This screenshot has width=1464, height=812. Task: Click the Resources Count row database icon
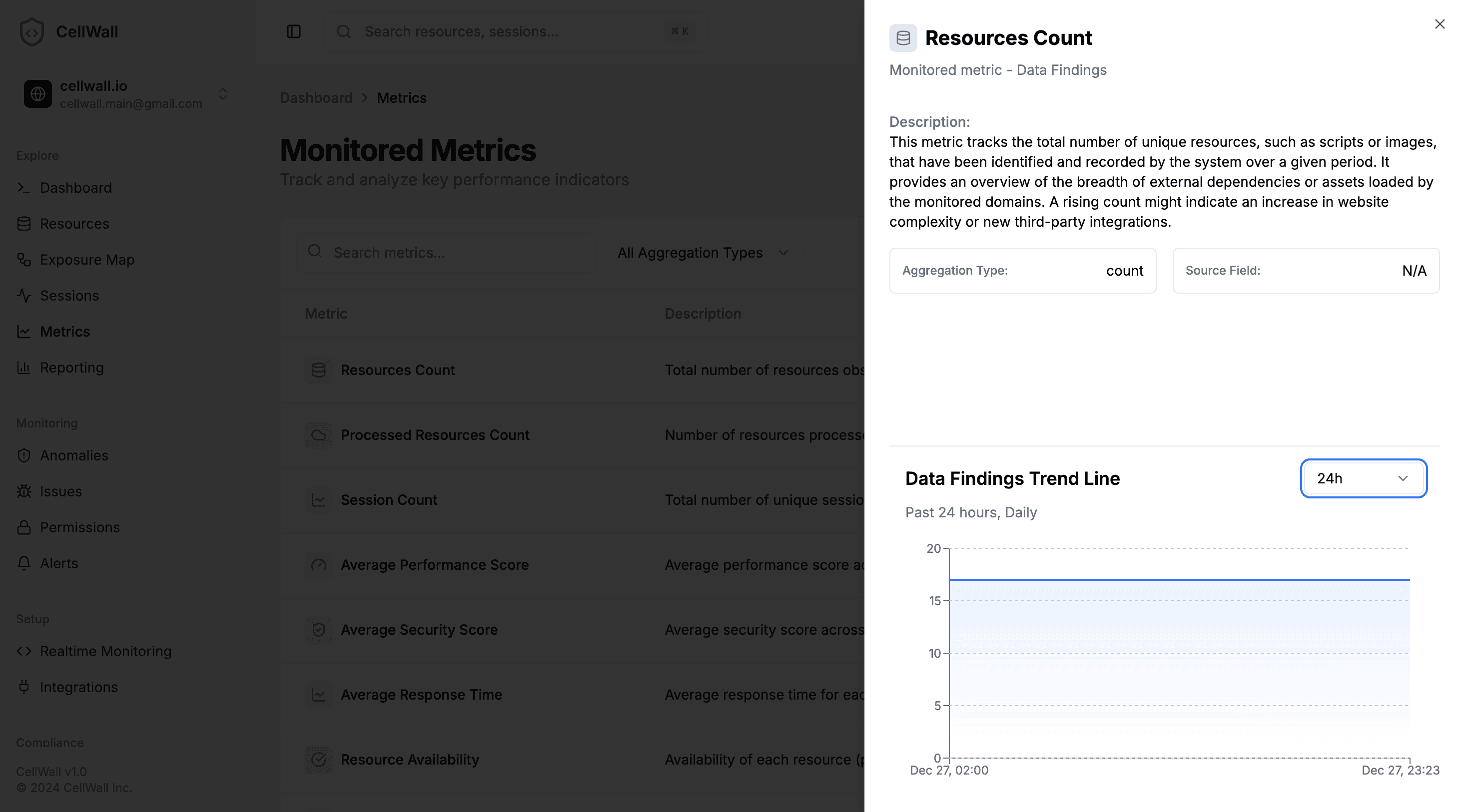(319, 370)
